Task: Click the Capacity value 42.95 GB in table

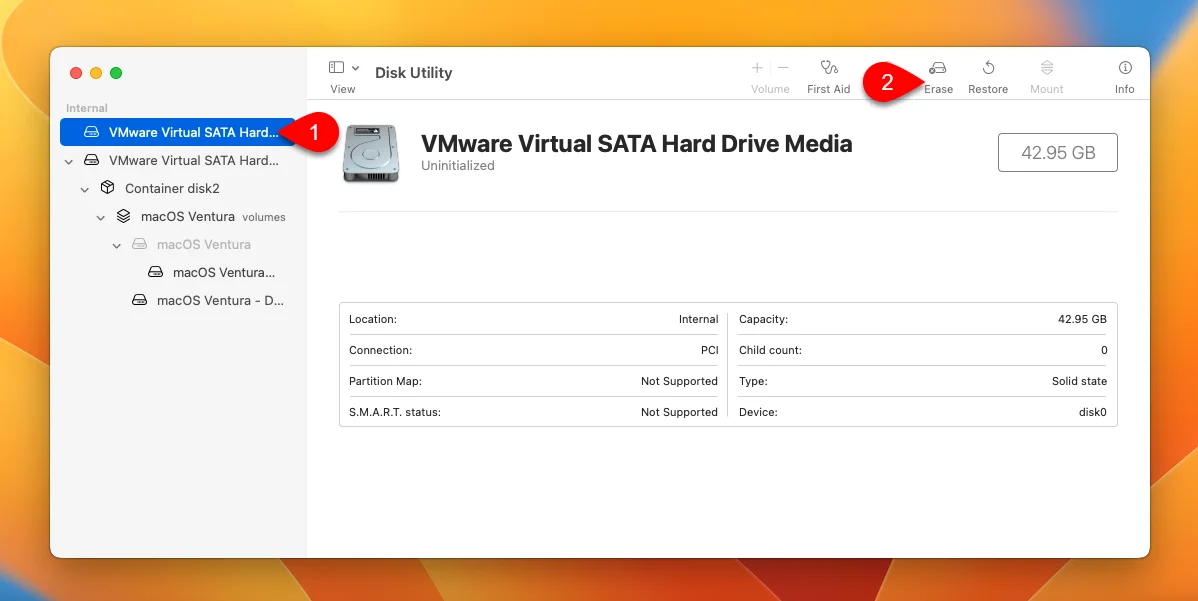Action: coord(1083,319)
